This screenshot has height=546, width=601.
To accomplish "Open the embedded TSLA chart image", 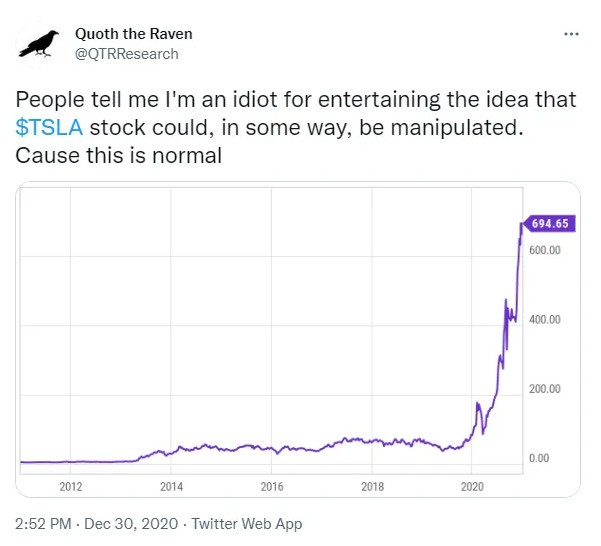I will [298, 339].
